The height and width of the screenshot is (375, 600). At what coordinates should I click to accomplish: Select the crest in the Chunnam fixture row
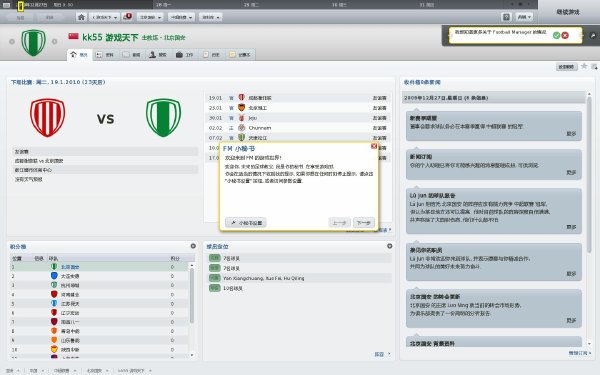241,127
